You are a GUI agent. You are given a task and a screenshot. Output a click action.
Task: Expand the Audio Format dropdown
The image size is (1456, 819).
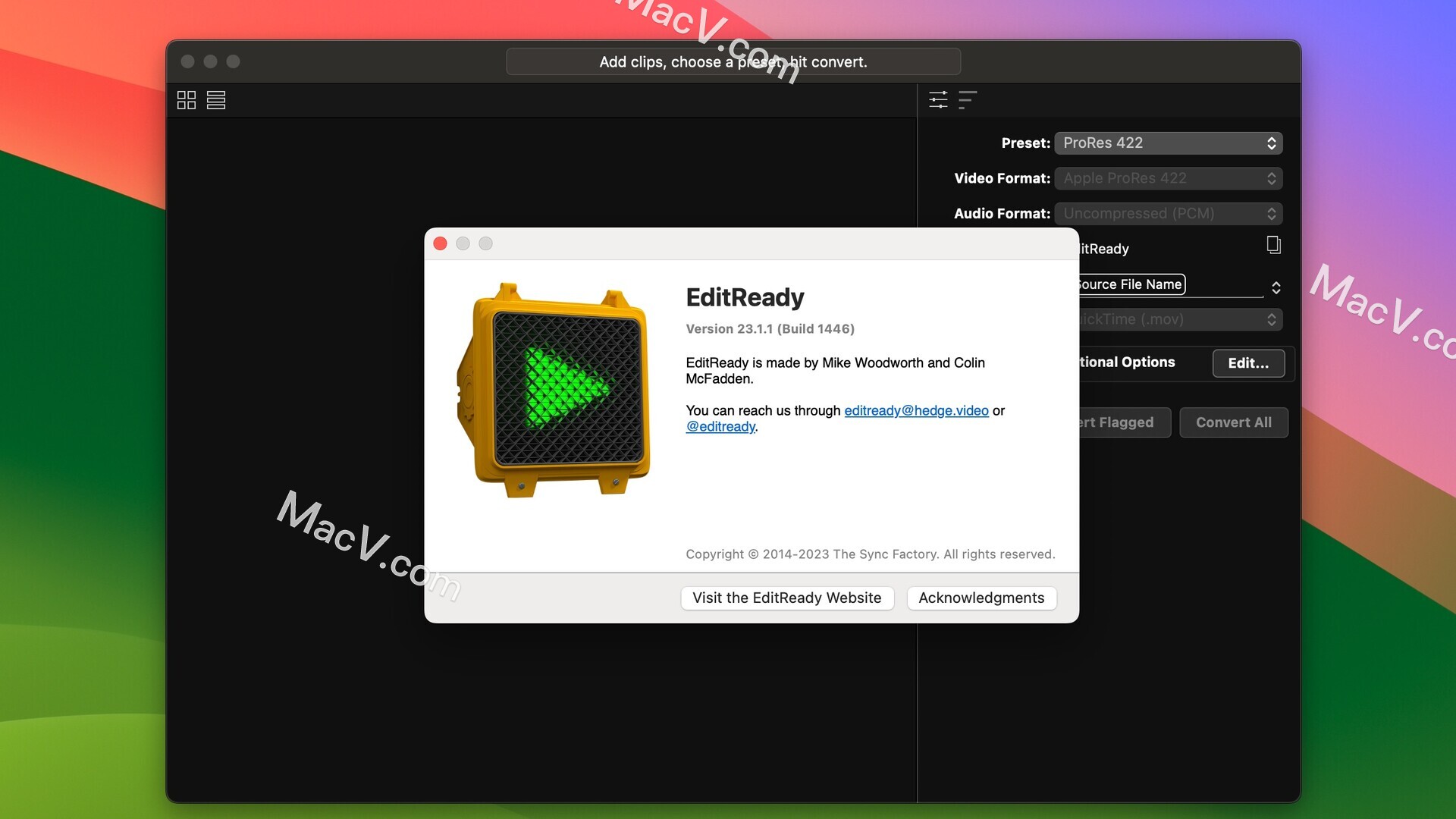tap(1167, 212)
